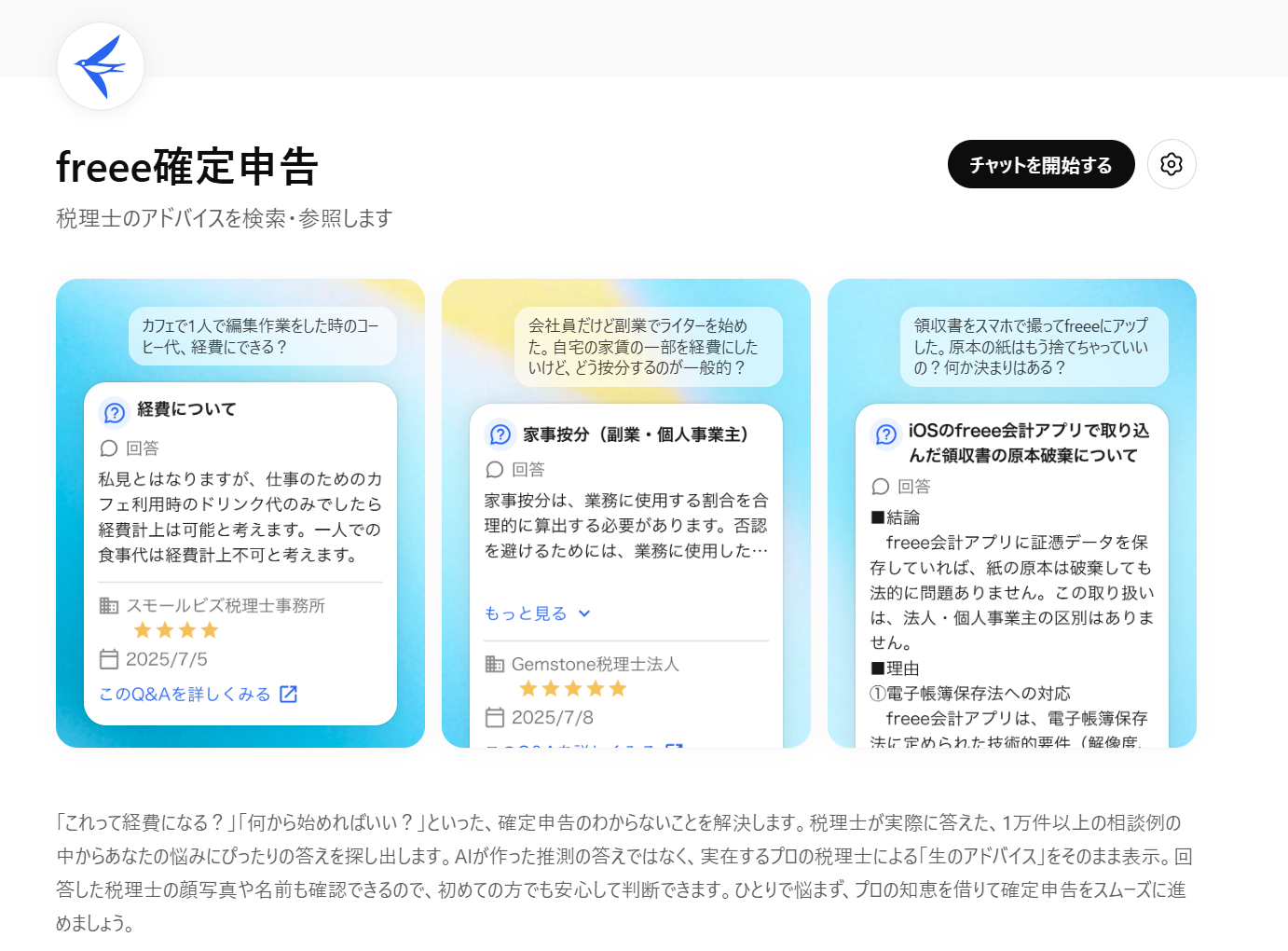Click the calendar icon next to 2025/7/8
Image resolution: width=1288 pixels, height=951 pixels.
click(495, 717)
